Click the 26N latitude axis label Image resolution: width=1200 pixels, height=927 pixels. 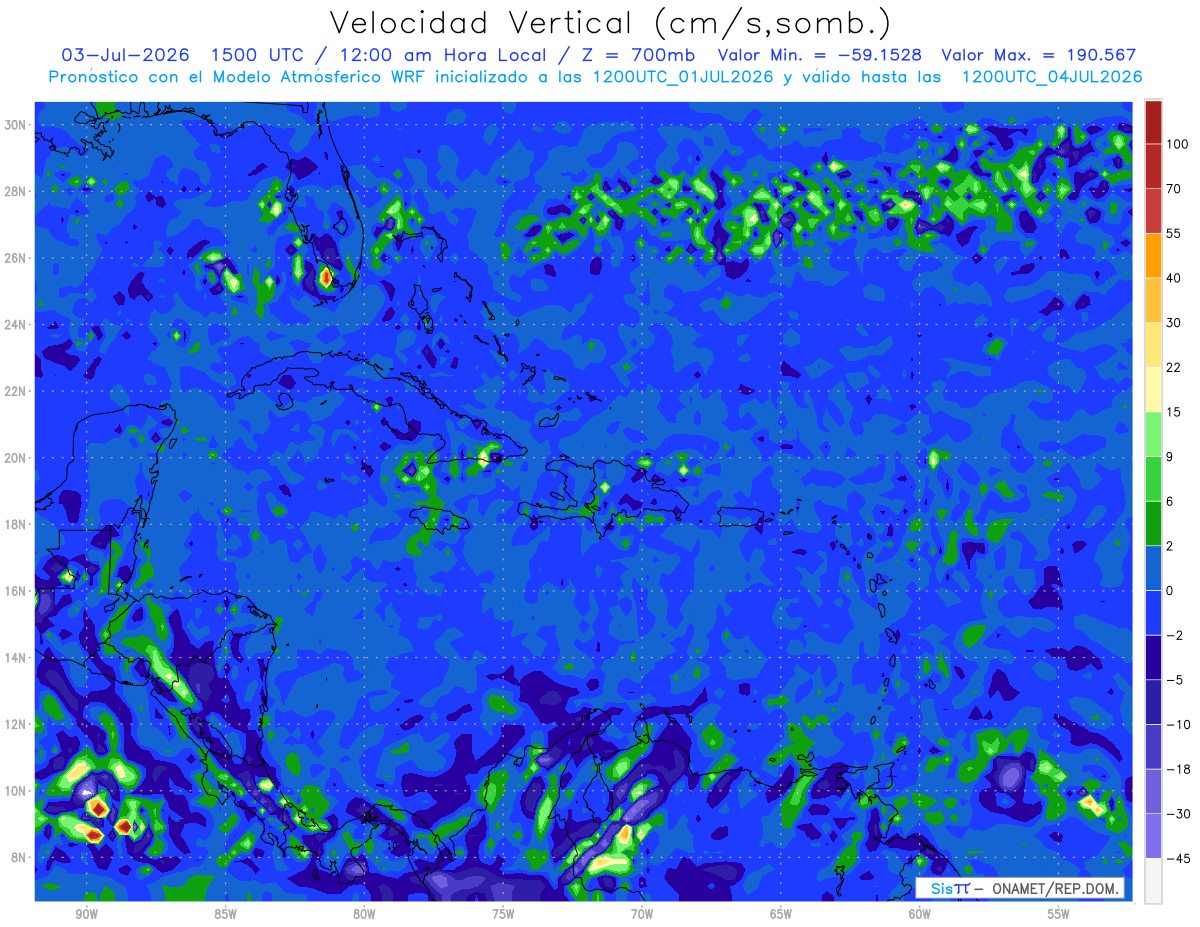(x=17, y=258)
